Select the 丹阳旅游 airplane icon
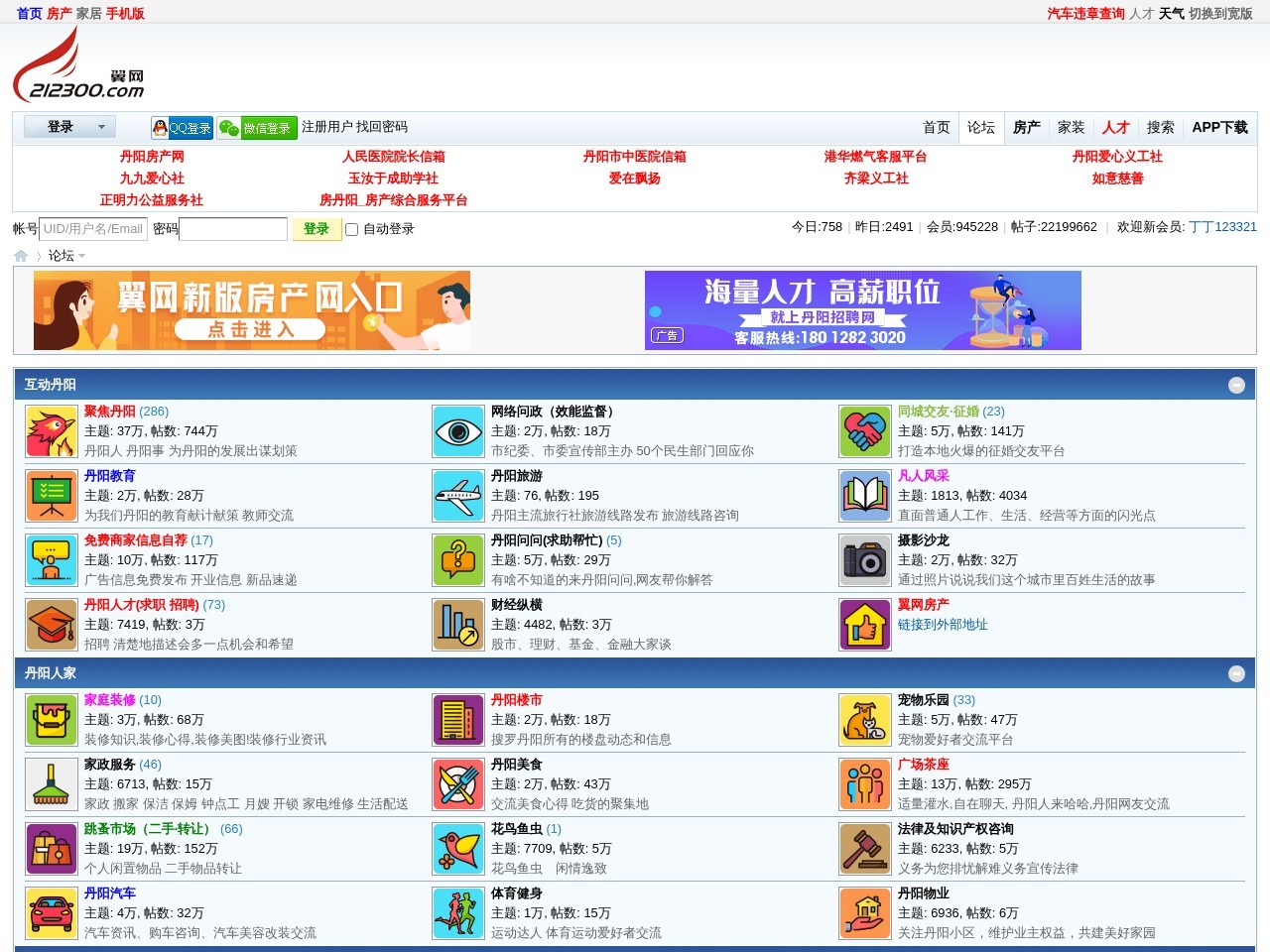1270x952 pixels. click(x=458, y=496)
